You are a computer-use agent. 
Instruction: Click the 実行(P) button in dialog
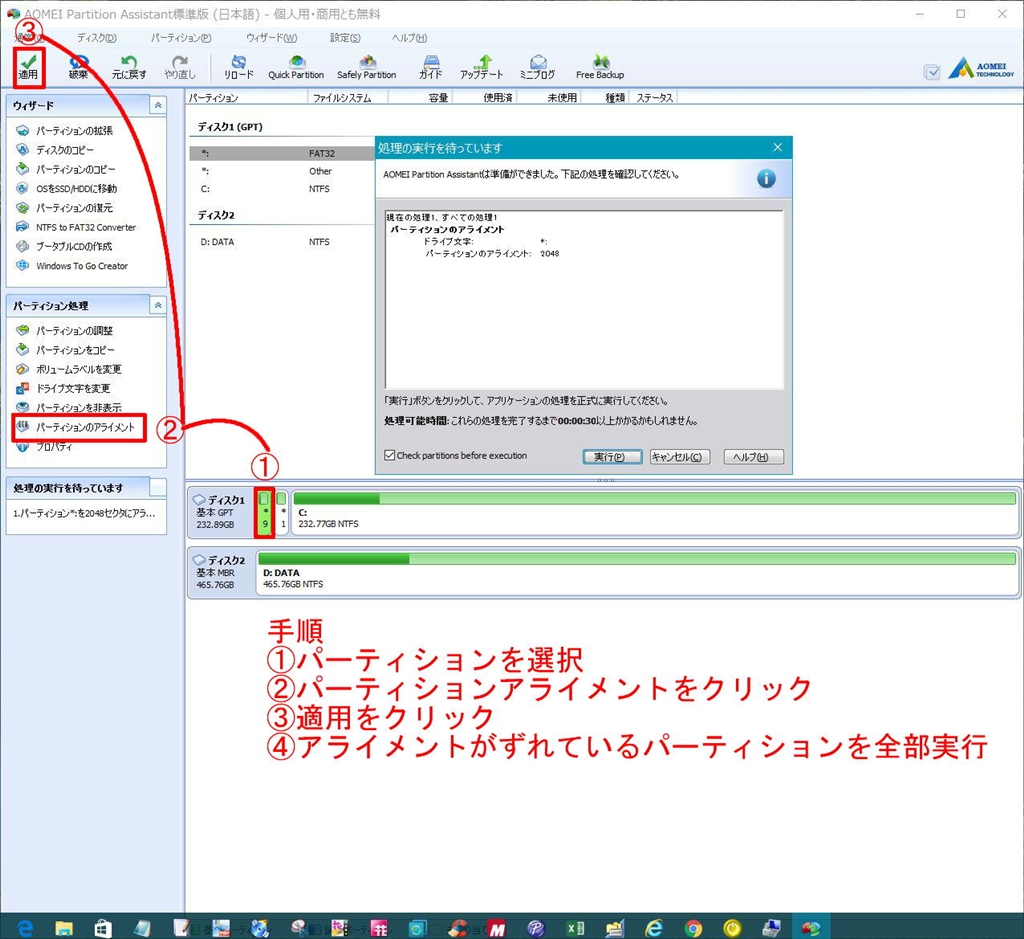pyautogui.click(x=612, y=456)
